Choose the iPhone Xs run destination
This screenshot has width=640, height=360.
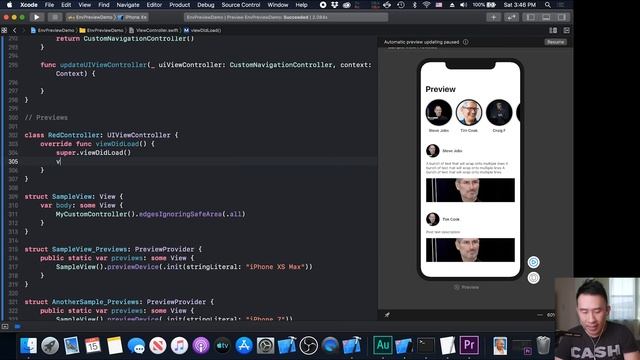point(133,17)
